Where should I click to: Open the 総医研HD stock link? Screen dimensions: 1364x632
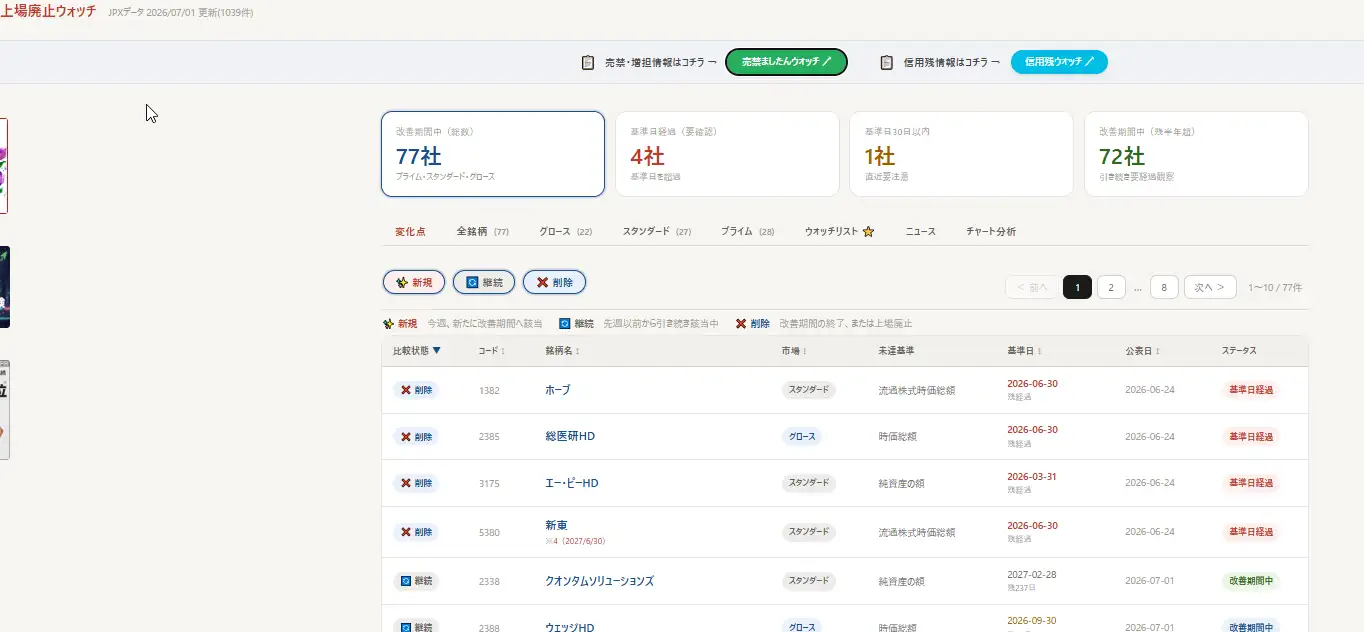pos(570,436)
